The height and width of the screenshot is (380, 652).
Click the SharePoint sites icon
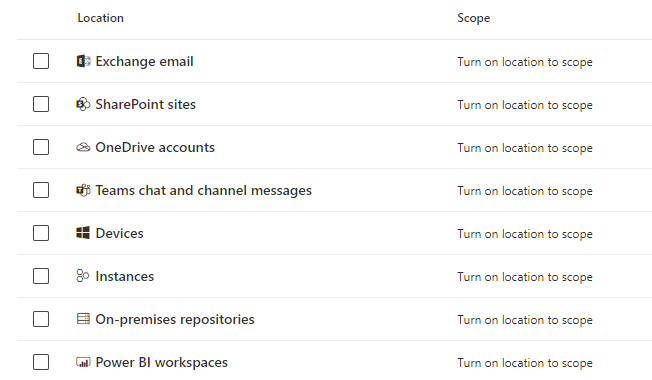[83, 104]
